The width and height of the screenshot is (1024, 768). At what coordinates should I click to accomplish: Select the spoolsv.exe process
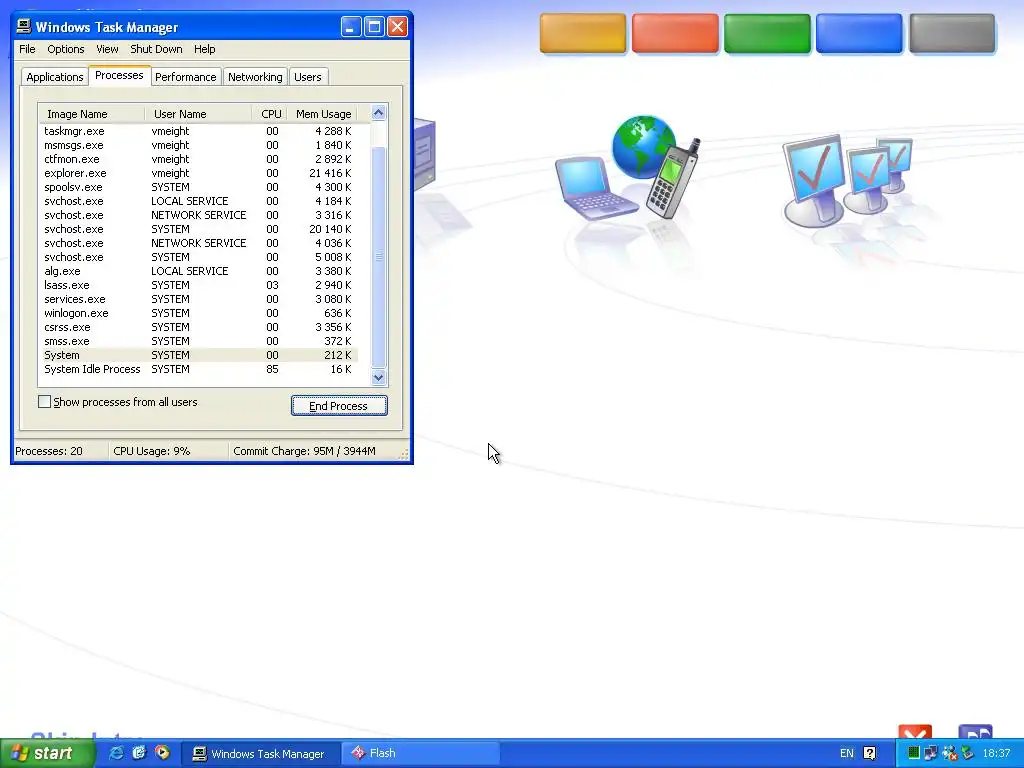(199, 187)
